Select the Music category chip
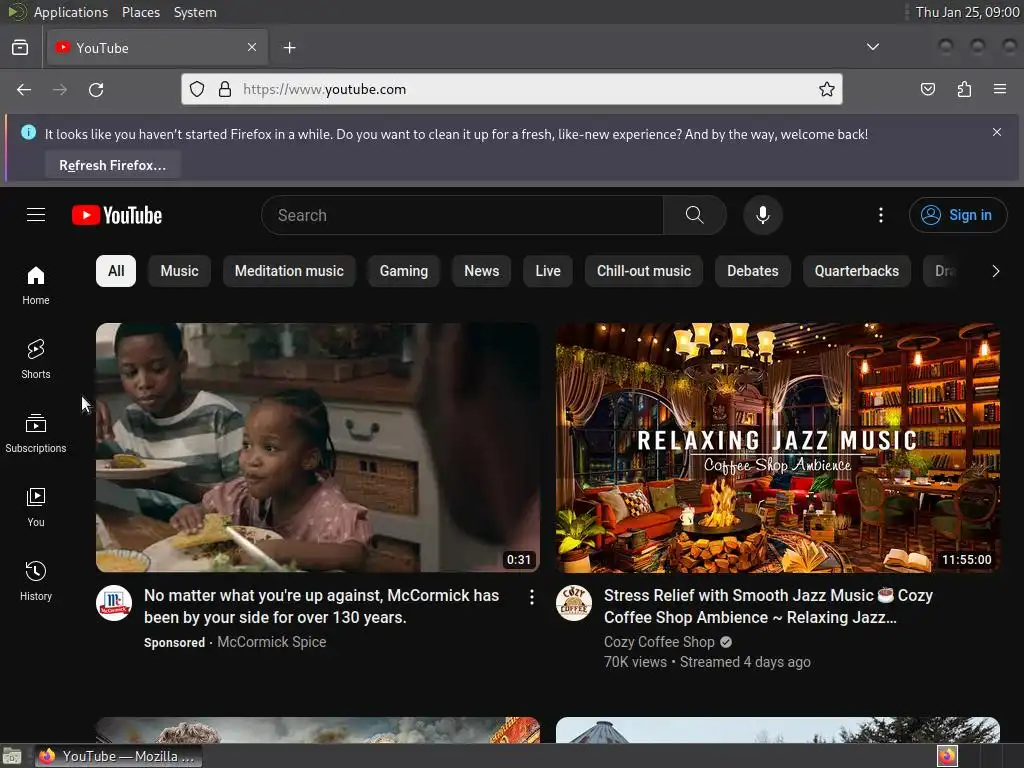This screenshot has height=768, width=1024. (x=180, y=271)
